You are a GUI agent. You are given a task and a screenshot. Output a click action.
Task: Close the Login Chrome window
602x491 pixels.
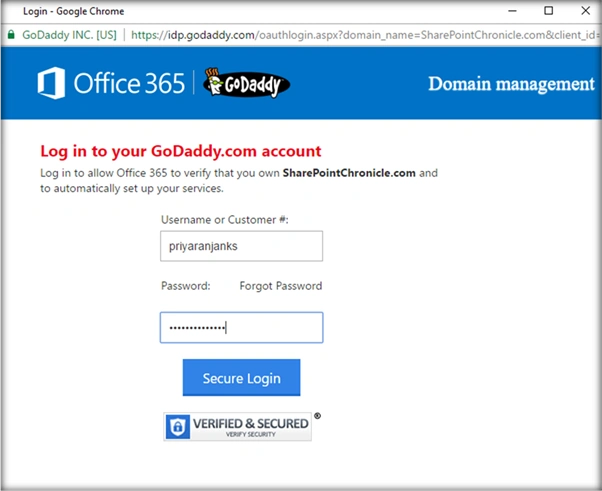click(x=585, y=11)
